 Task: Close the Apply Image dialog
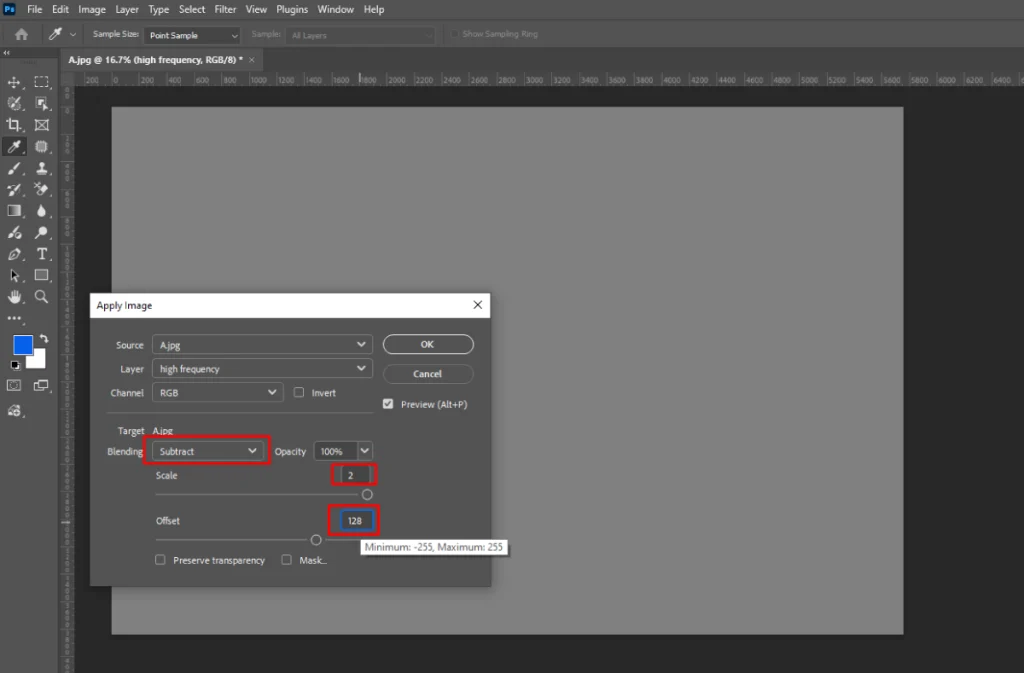pyautogui.click(x=477, y=305)
